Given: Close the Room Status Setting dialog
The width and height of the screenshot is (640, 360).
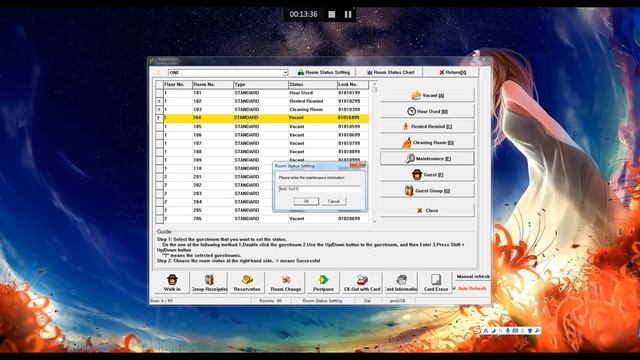Looking at the screenshot, I should [358, 165].
